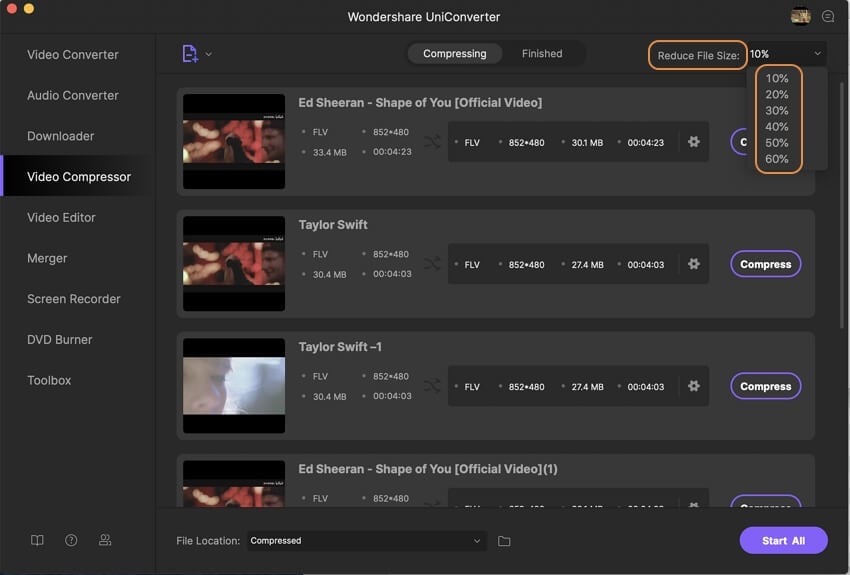Viewport: 850px width, 575px height.
Task: Open output folder icon beside File Location
Action: (504, 541)
